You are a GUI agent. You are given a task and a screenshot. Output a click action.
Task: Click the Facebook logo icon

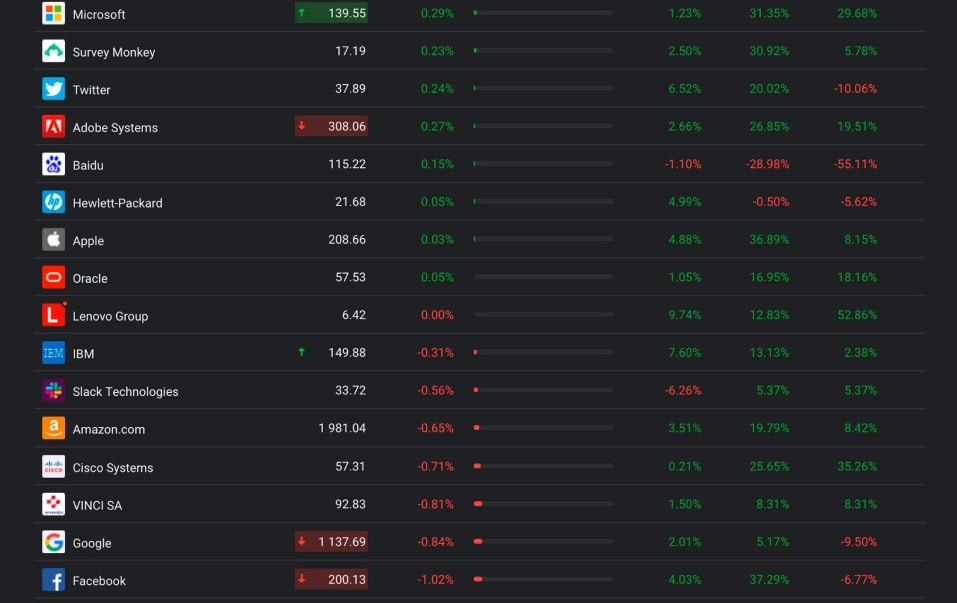tap(53, 580)
